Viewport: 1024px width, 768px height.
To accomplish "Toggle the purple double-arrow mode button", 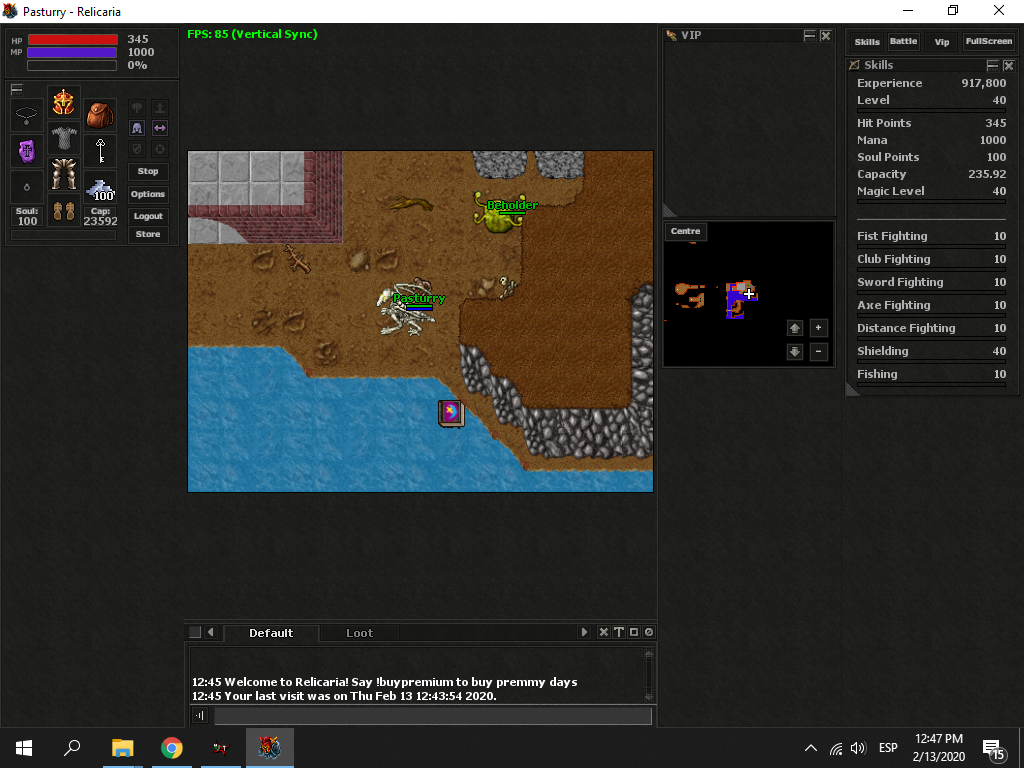I will 159,128.
